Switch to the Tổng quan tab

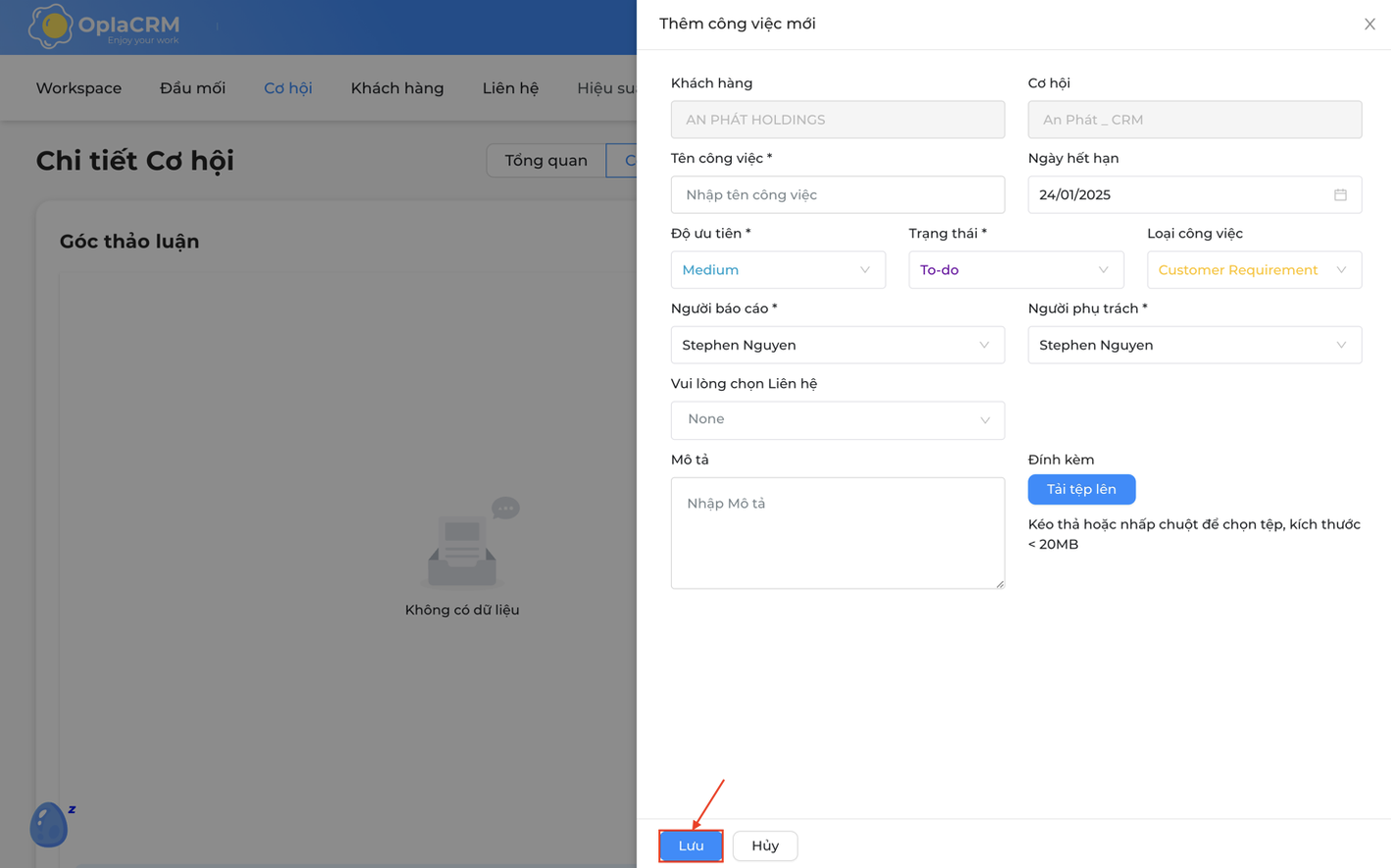[546, 161]
